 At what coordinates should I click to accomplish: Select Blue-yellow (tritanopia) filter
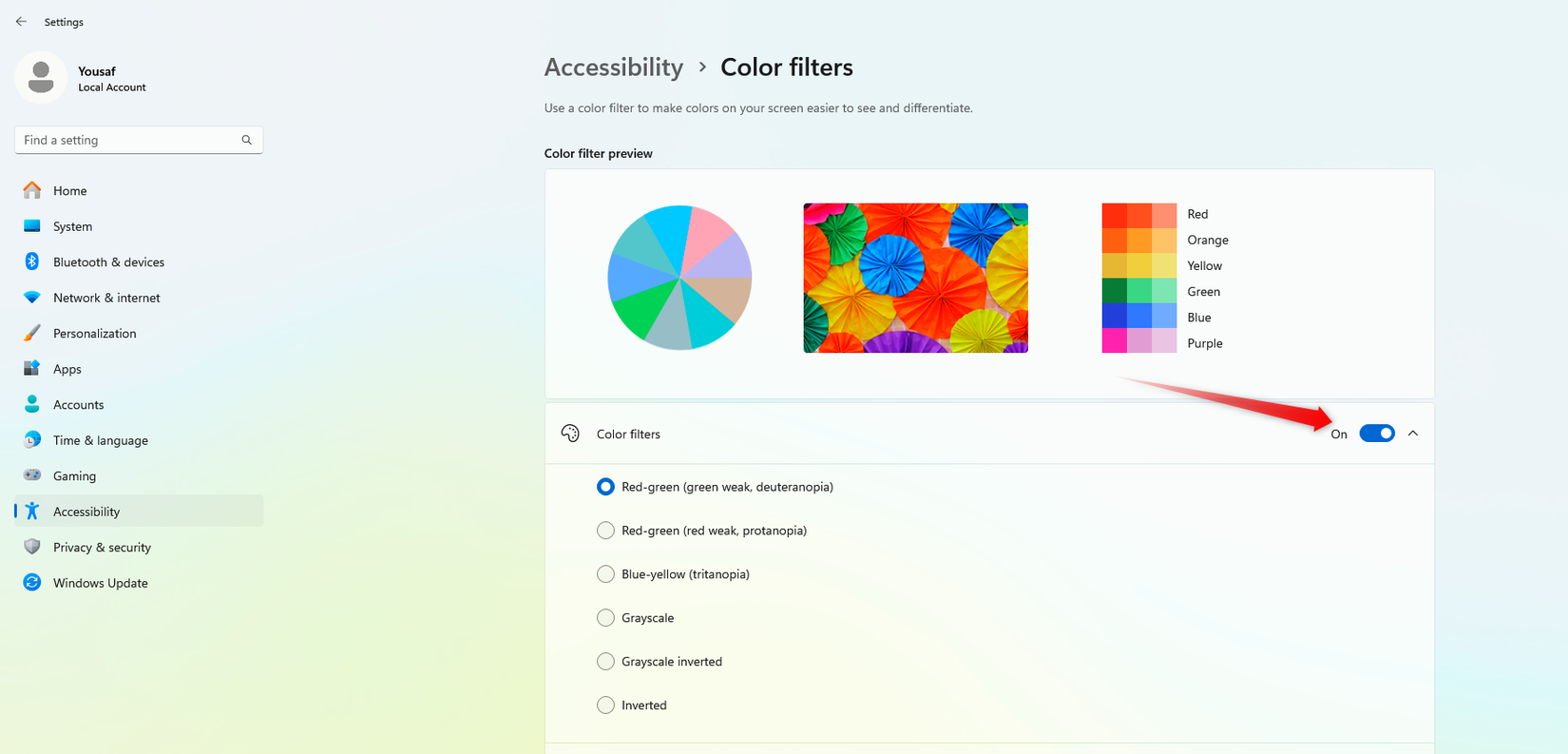[x=605, y=574]
